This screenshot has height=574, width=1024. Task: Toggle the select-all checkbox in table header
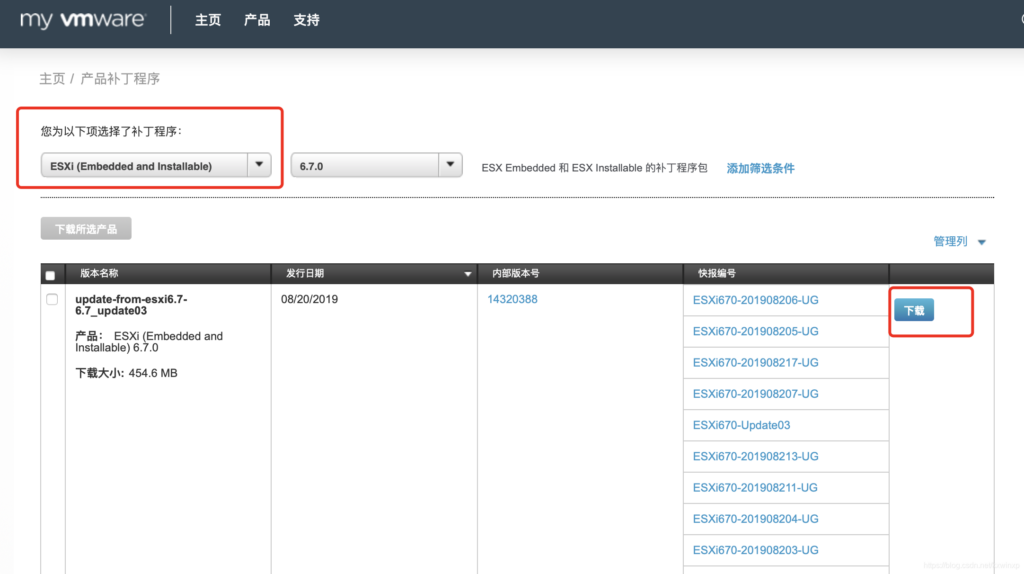point(50,275)
